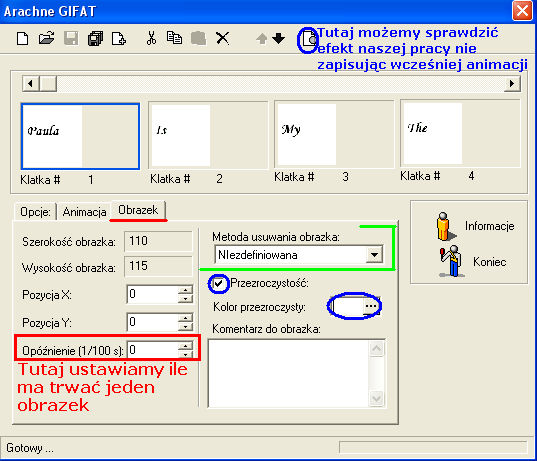
Task: Select frame thumbnail Klatka 3 My
Action: [x=334, y=134]
